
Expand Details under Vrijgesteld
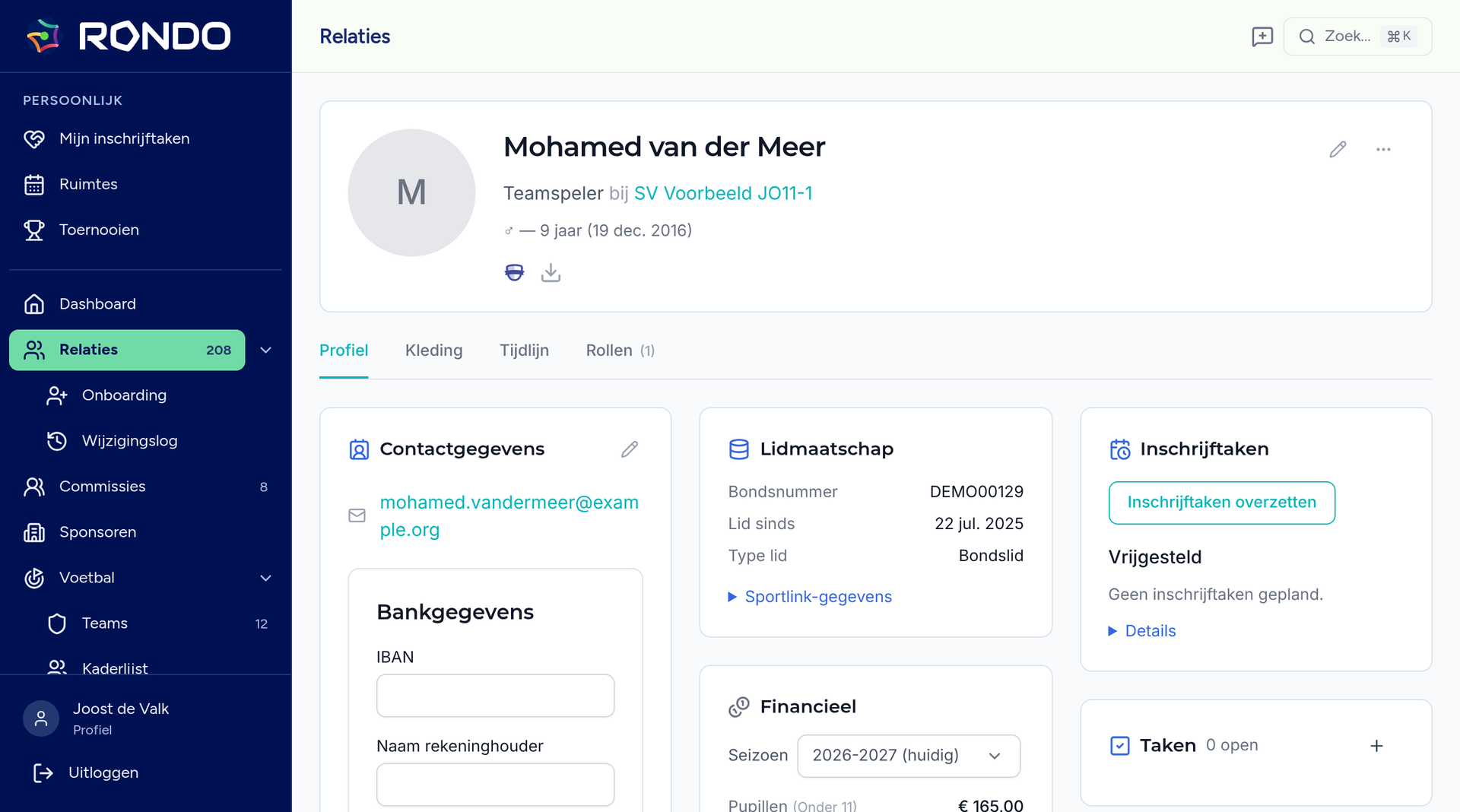pos(1142,631)
